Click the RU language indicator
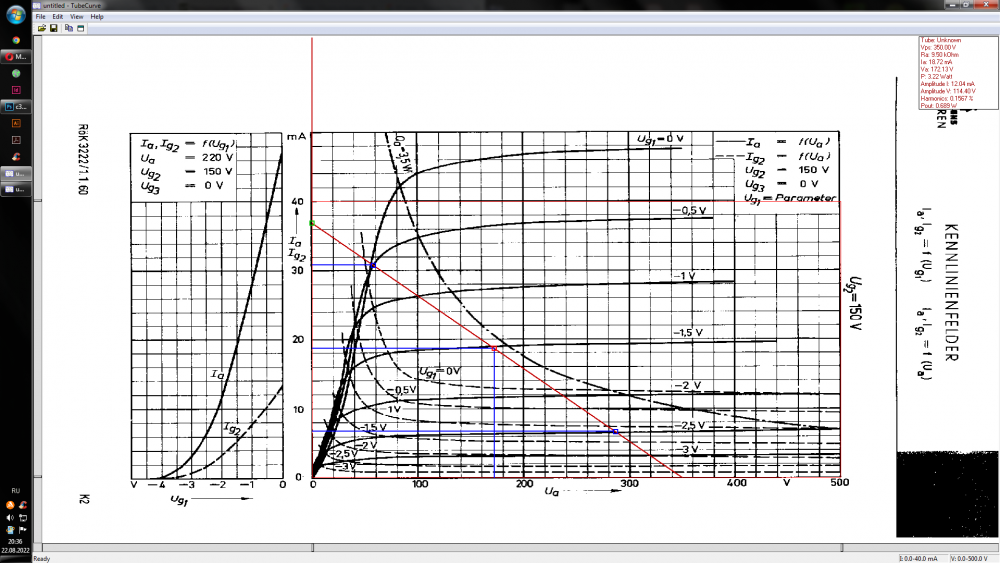The width and height of the screenshot is (1000, 563). 16,491
